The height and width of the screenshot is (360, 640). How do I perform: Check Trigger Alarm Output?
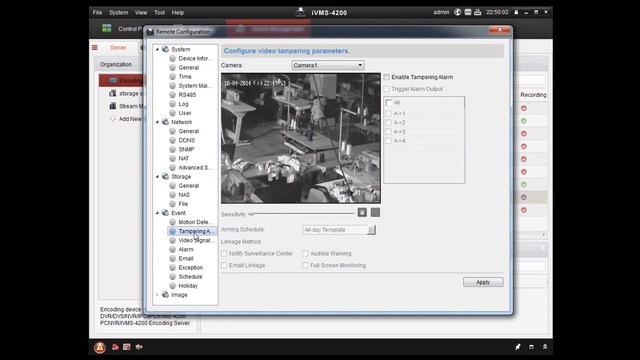coord(387,89)
